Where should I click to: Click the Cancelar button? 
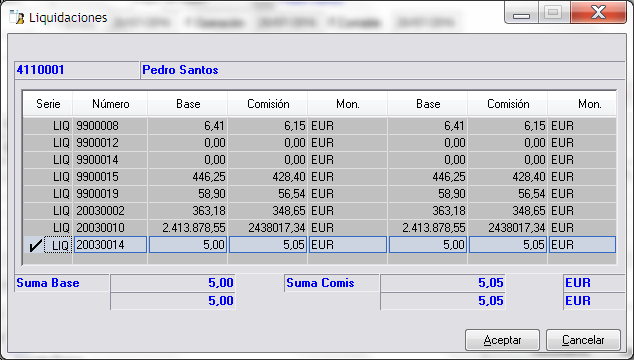point(583,340)
